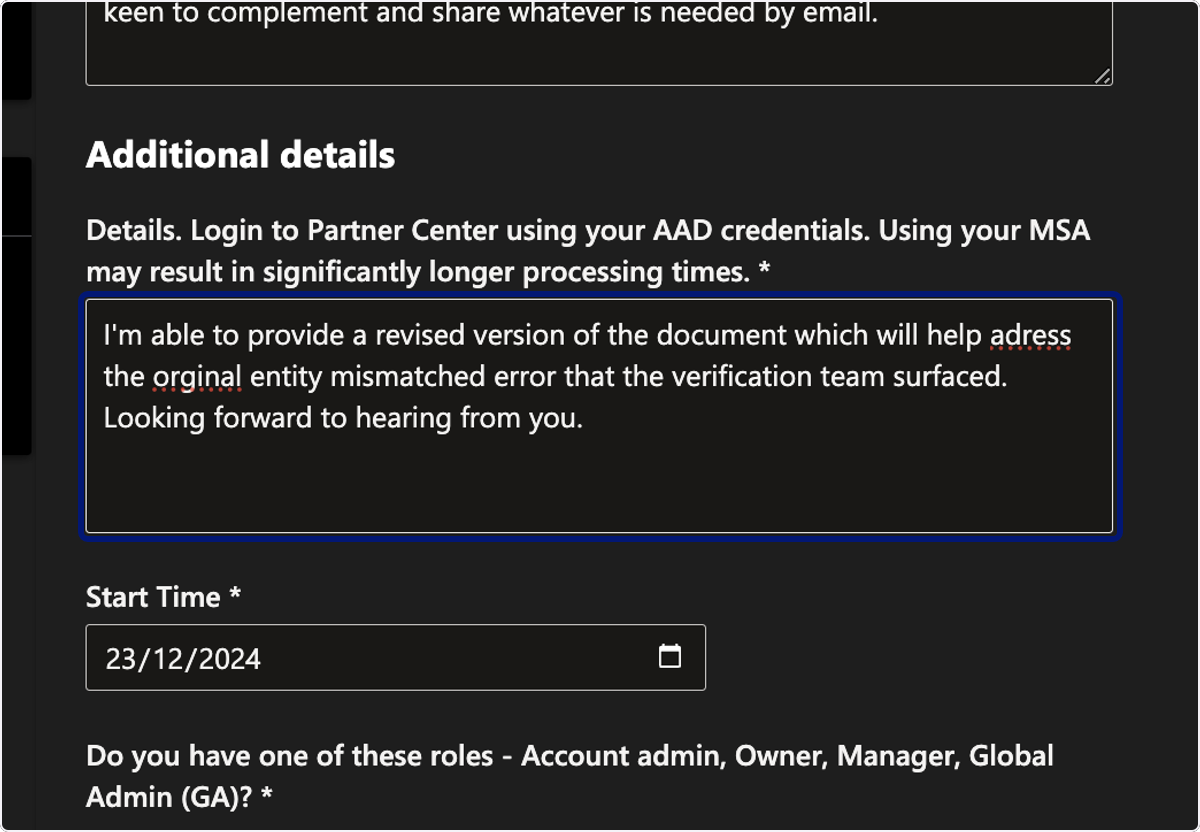1200x832 pixels.
Task: Open the Start Time calendar picker icon
Action: (670, 657)
